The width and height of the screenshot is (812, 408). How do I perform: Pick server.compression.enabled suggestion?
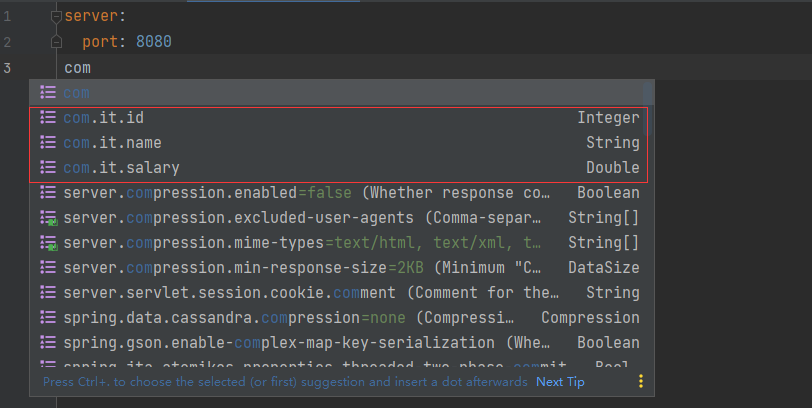tap(337, 193)
